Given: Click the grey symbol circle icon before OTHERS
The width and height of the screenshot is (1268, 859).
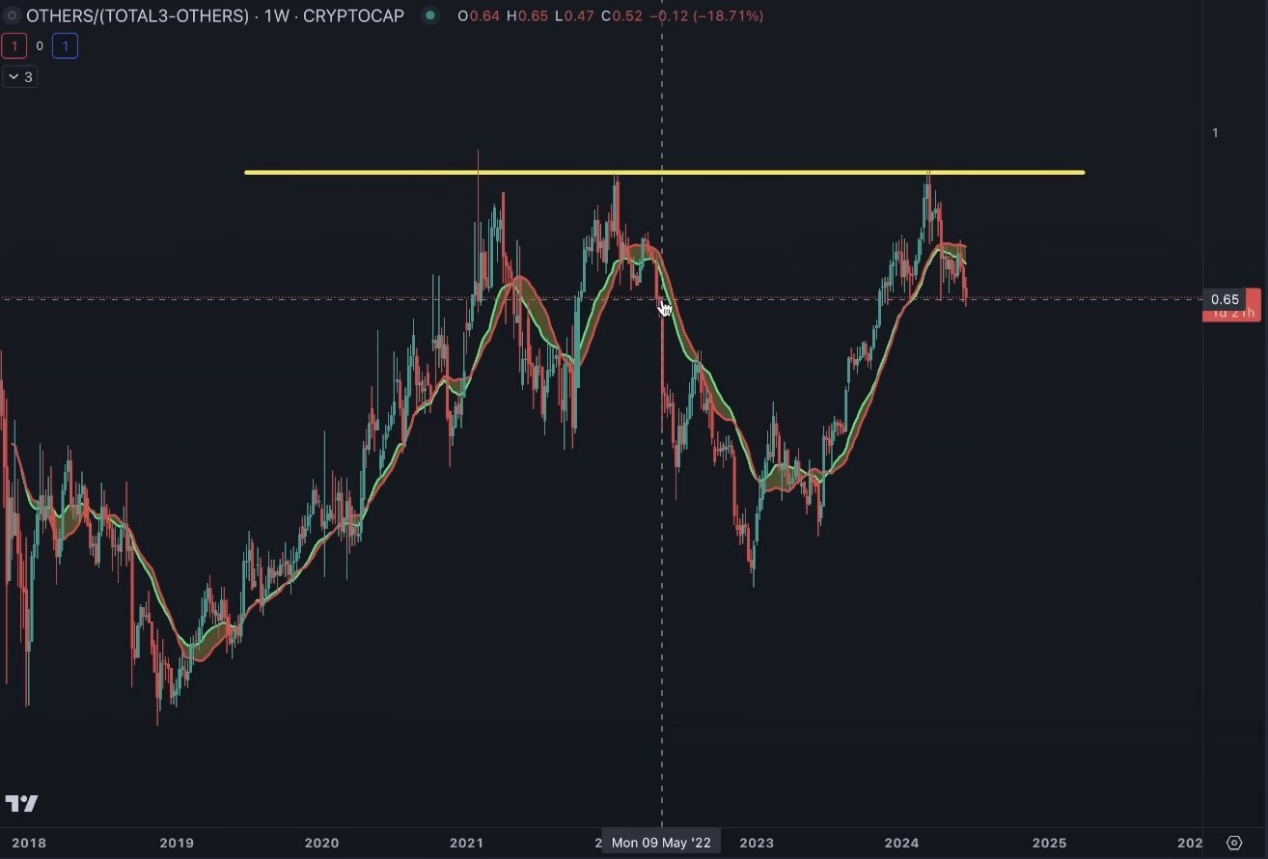Looking at the screenshot, I should pyautogui.click(x=12, y=16).
